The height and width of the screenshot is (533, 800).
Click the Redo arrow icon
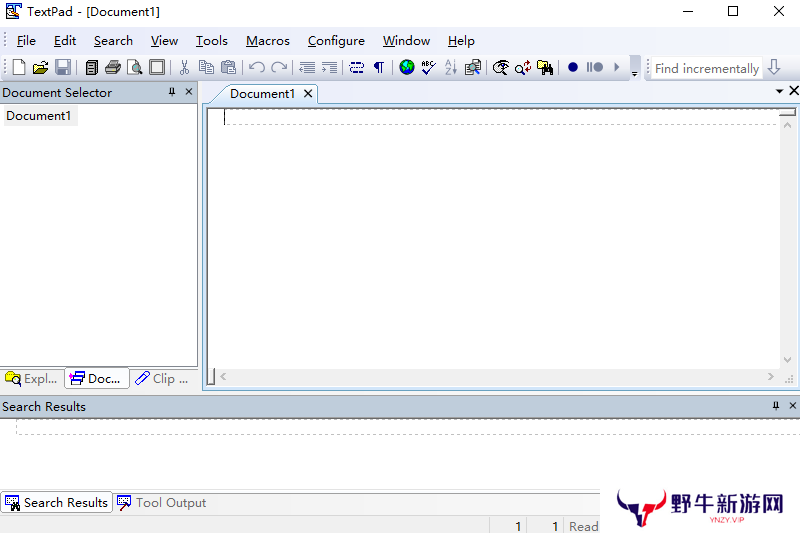click(279, 67)
